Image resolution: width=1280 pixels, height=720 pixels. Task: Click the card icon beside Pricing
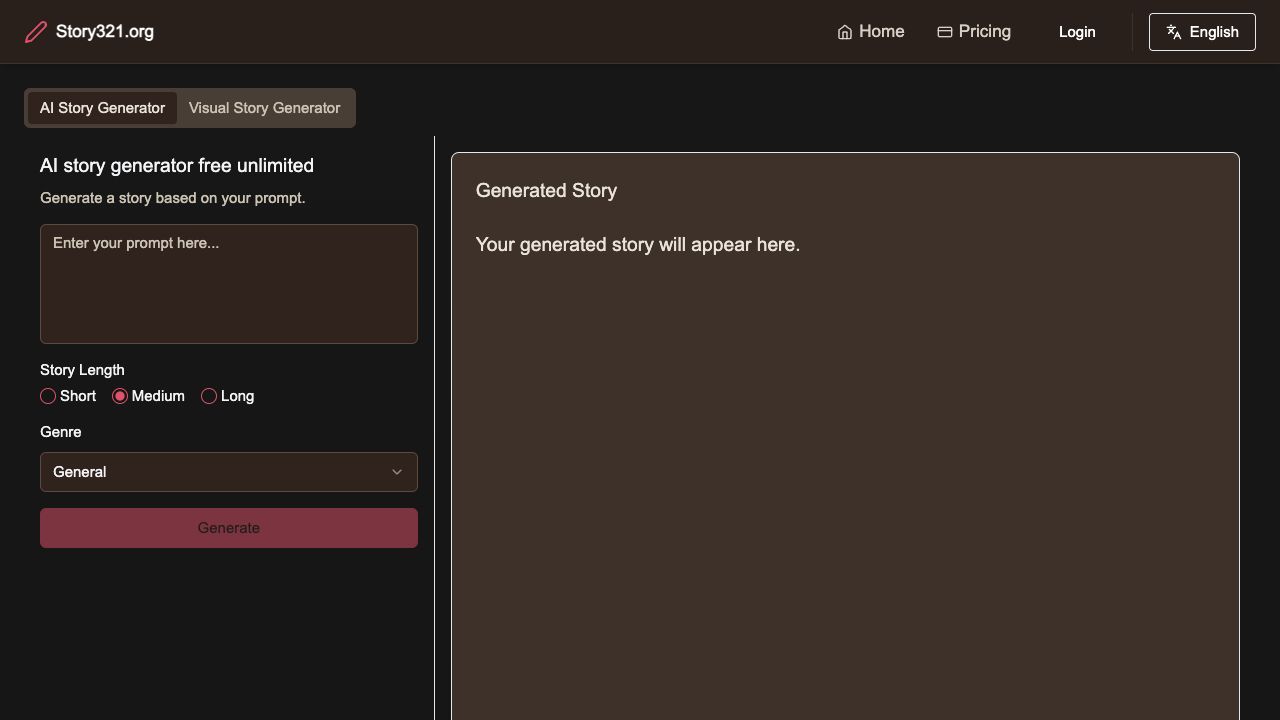tap(944, 32)
